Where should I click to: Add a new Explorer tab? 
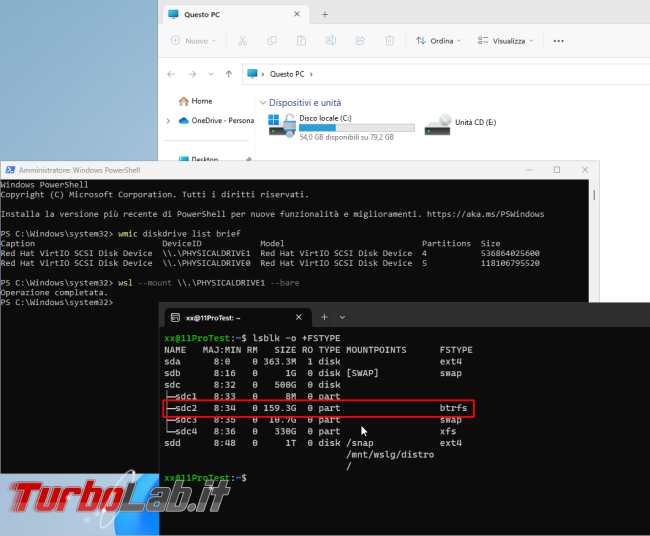click(x=325, y=15)
